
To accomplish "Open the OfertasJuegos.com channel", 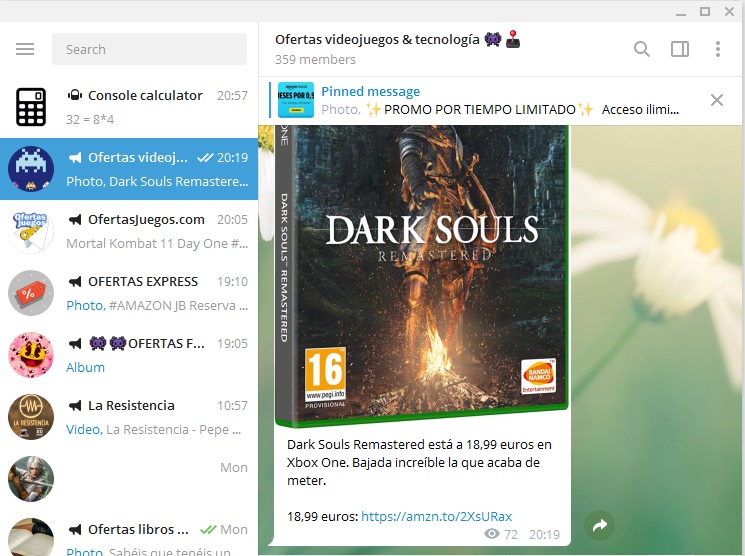I will coord(129,231).
